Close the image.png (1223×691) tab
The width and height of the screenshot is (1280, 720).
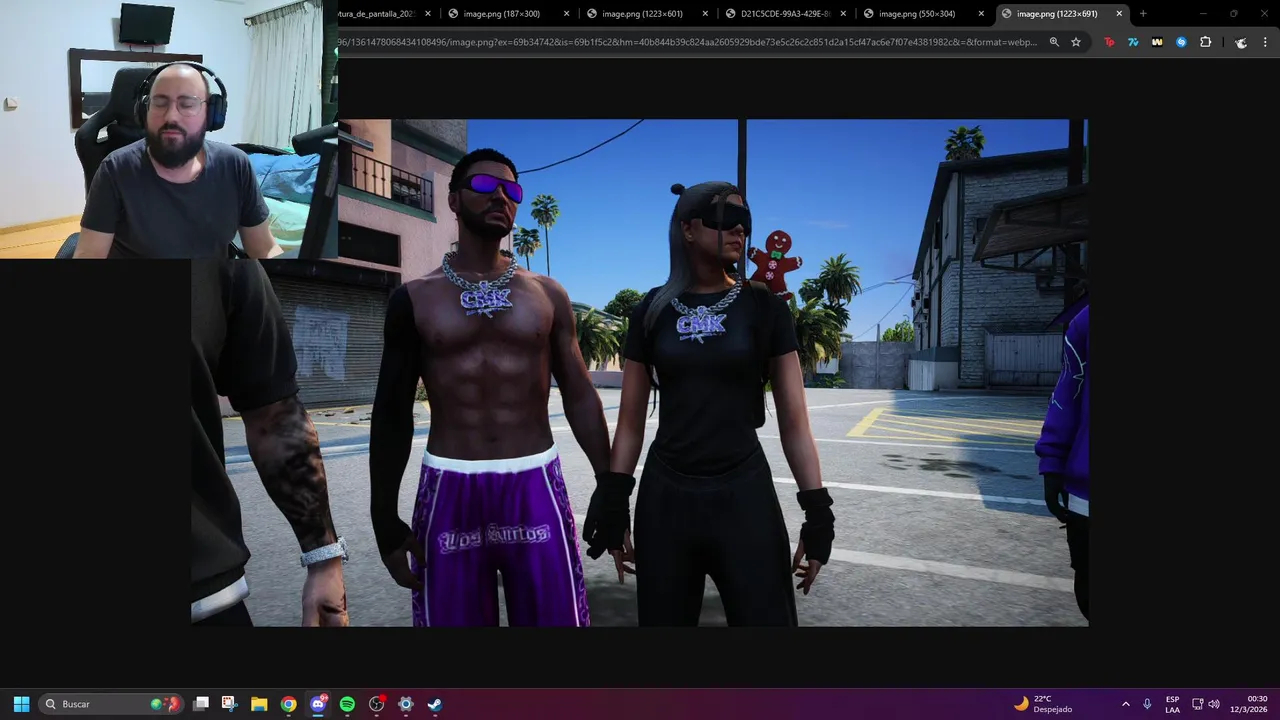point(1119,14)
